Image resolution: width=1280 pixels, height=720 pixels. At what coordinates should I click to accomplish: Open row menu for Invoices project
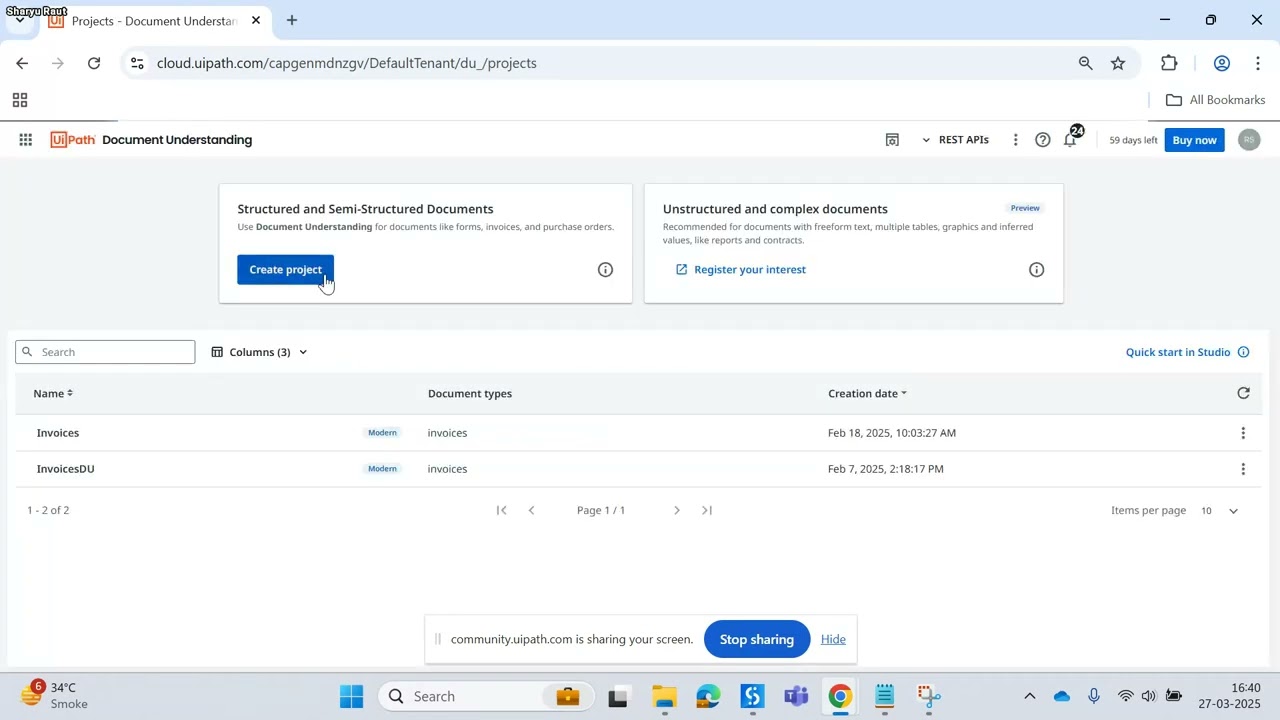click(1243, 433)
